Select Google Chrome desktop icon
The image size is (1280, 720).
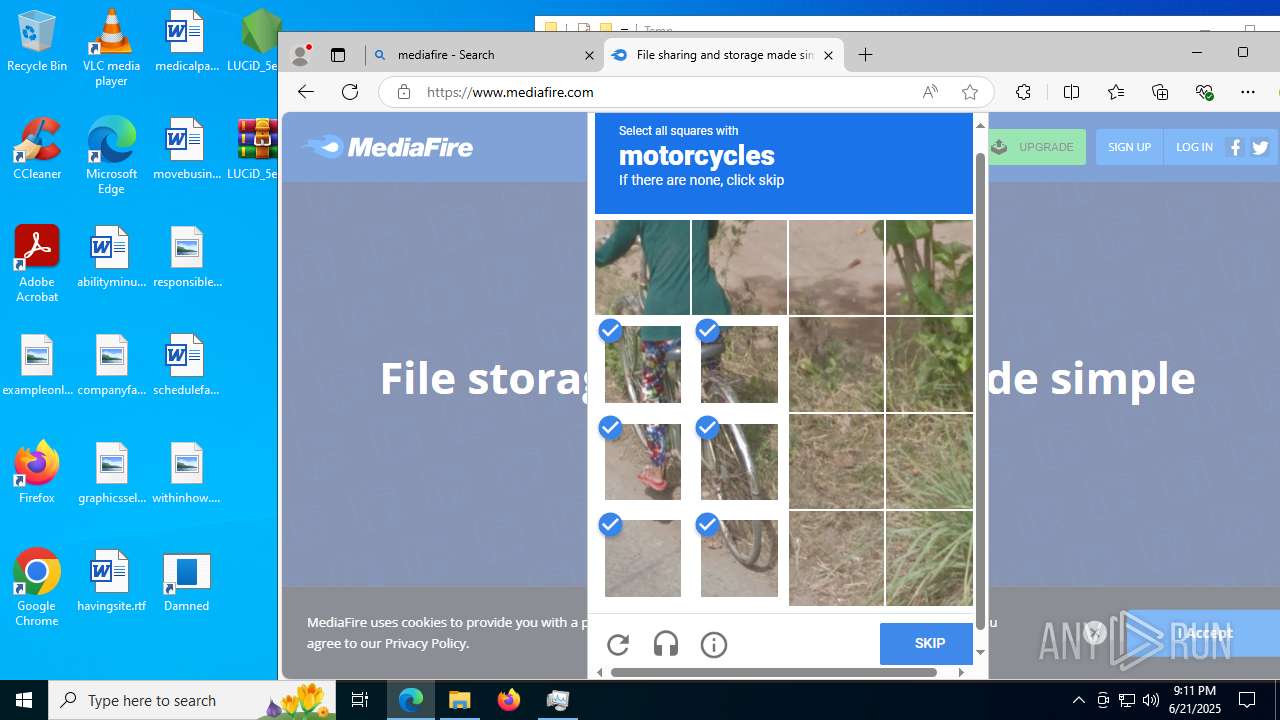(37, 588)
